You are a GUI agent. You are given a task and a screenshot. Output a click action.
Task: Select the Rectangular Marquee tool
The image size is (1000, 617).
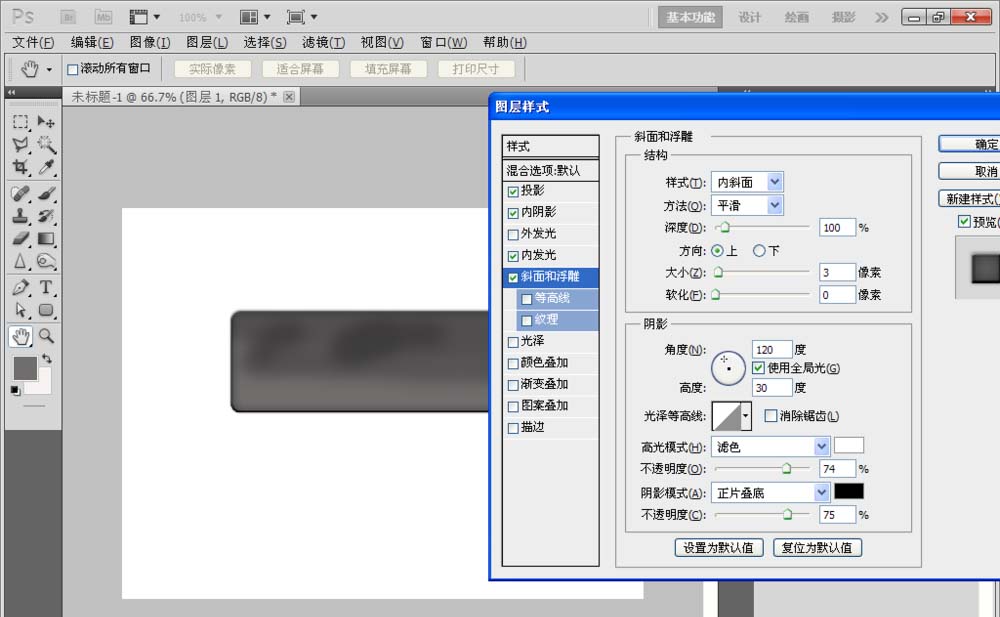tap(20, 122)
